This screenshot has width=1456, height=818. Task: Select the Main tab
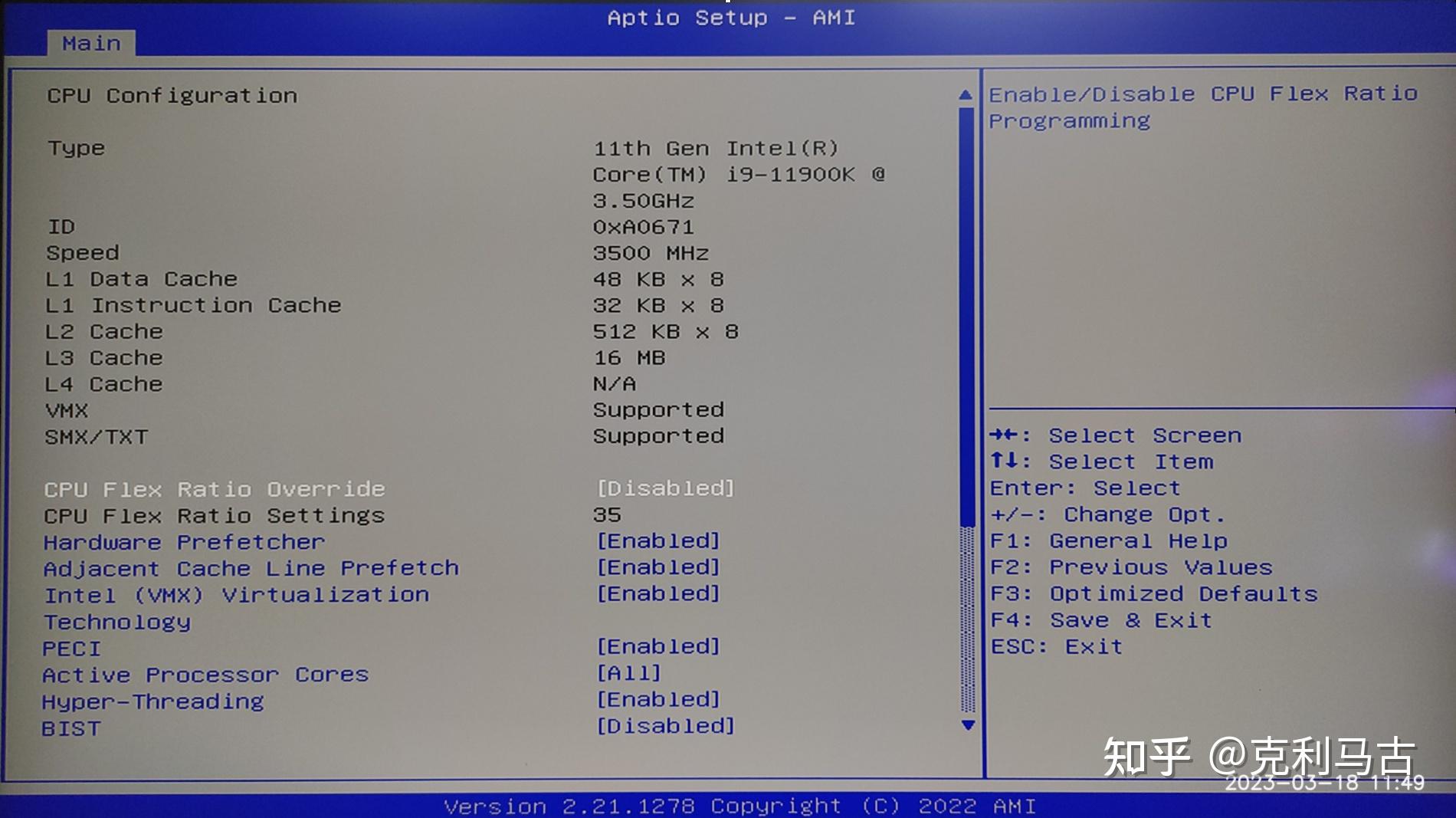coord(91,43)
